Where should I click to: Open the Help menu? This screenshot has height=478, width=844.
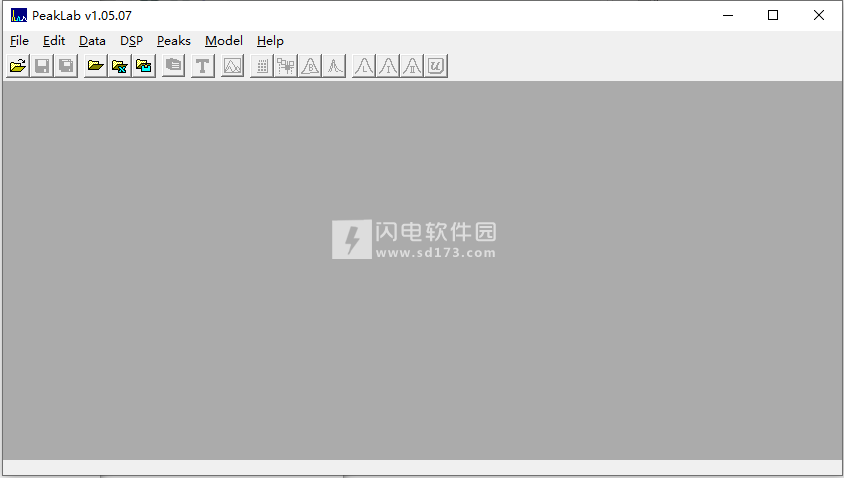pyautogui.click(x=270, y=41)
